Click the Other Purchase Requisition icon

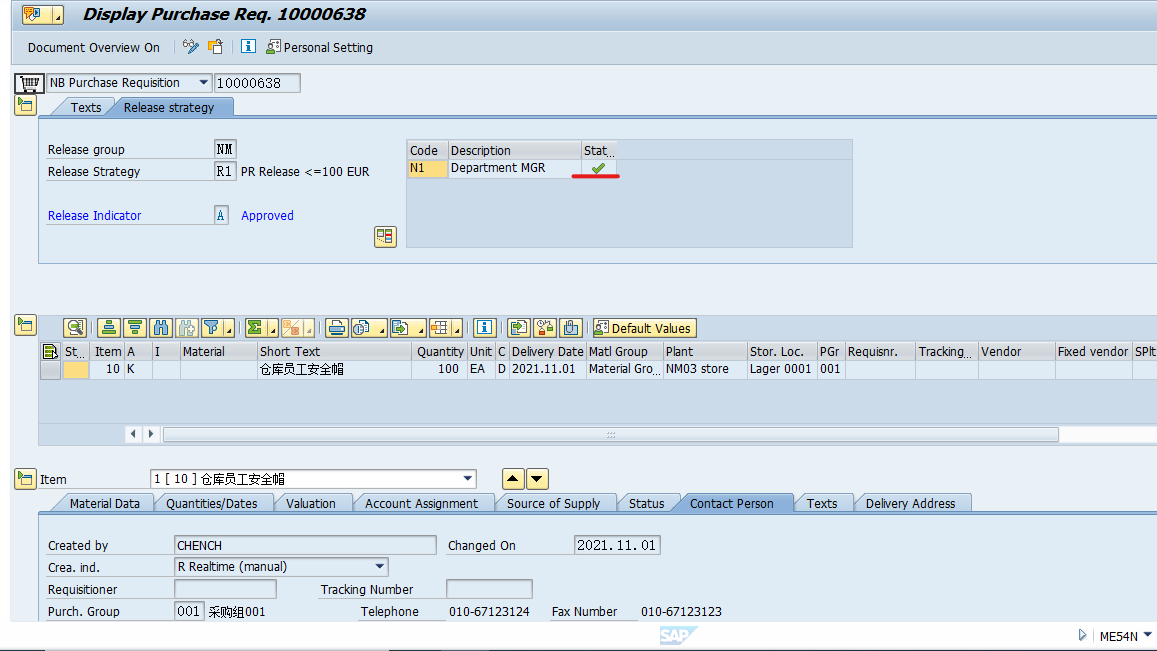pos(215,47)
